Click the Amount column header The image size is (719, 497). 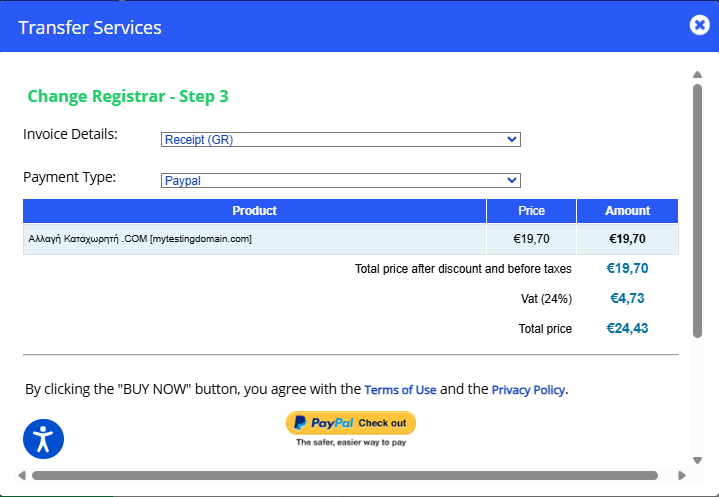coord(627,211)
